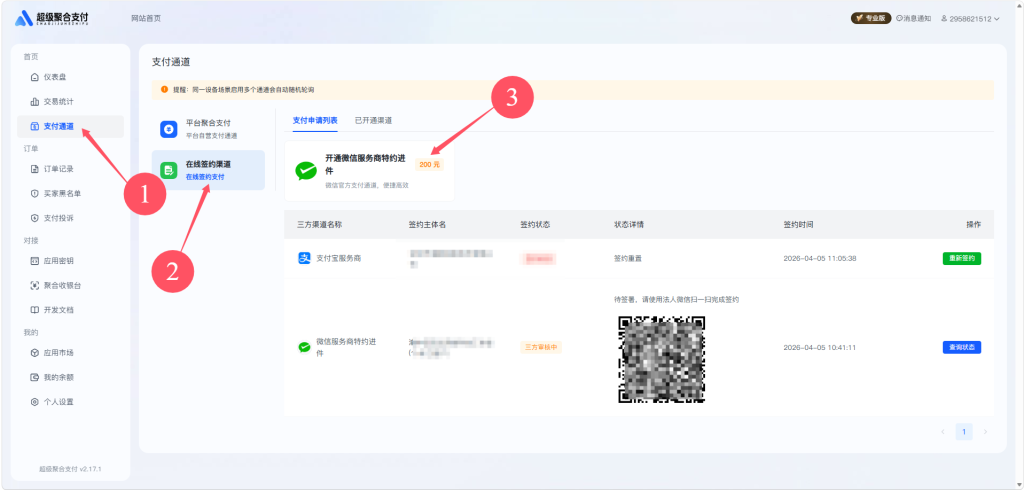The height and width of the screenshot is (490, 1024).
Task: Open 网站首页 in top navigation
Action: [146, 18]
